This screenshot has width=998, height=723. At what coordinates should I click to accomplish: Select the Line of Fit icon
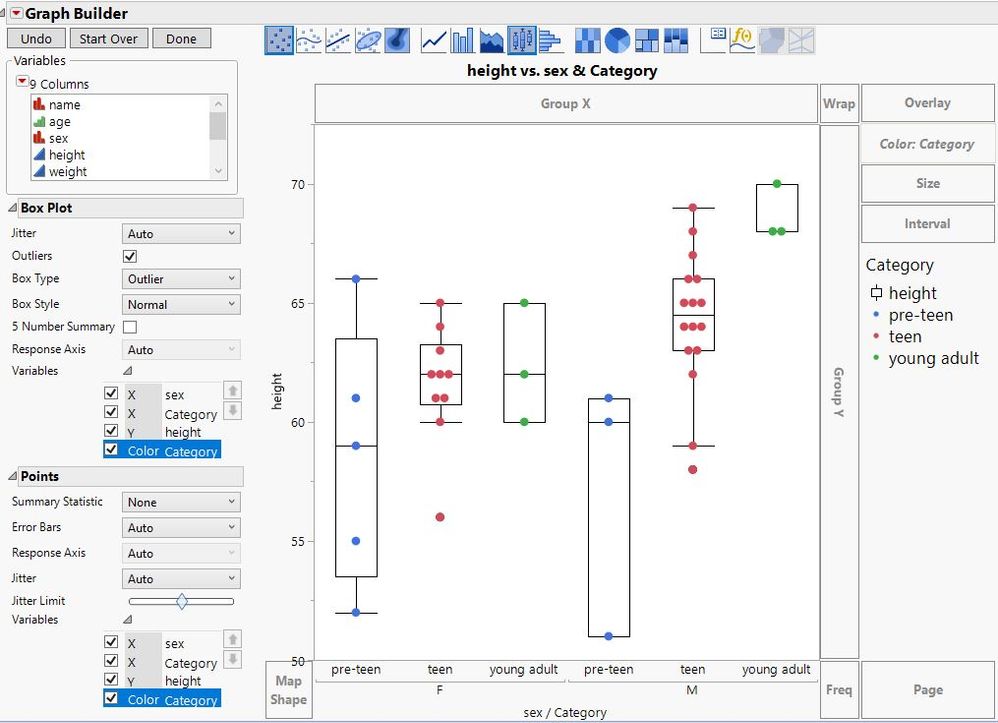click(337, 40)
